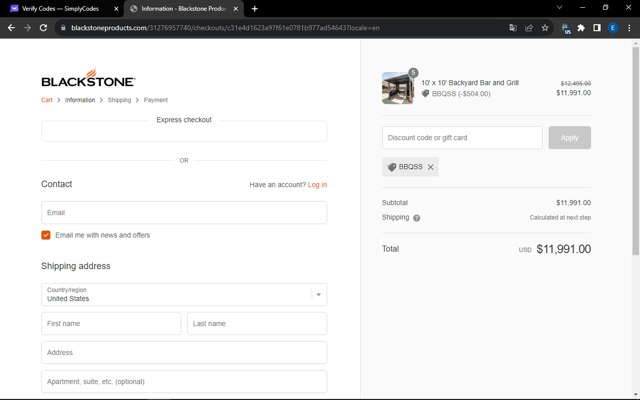Click the total amount $11,991.00 next to USD
Image resolution: width=640 pixels, height=400 pixels.
pyautogui.click(x=563, y=249)
